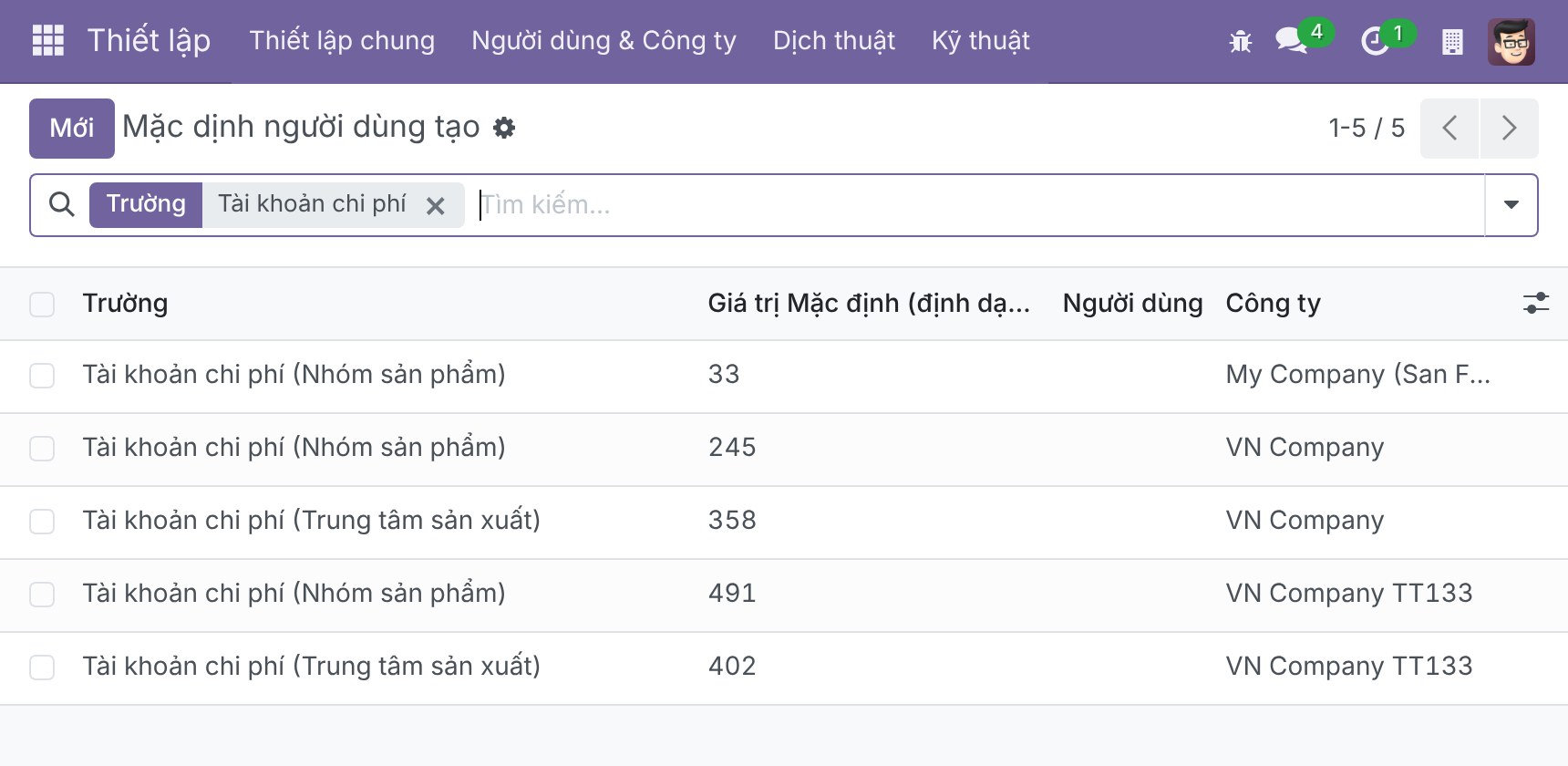Screen dimensions: 1568x766
Task: Click the 1-5 / 5 pager counter
Action: [1367, 128]
